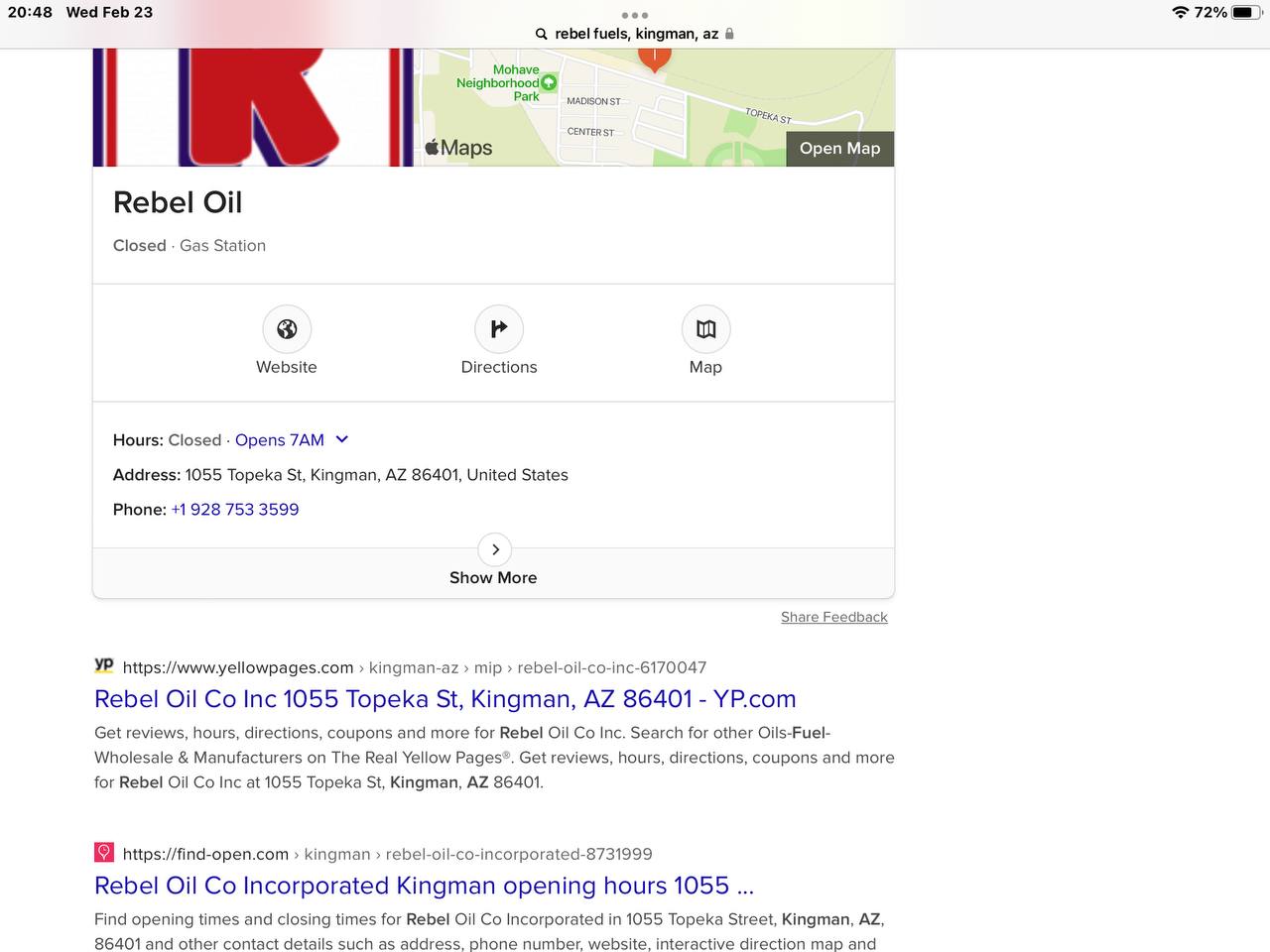Image resolution: width=1270 pixels, height=952 pixels.
Task: Tap the Apple Maps logo on map
Action: (458, 148)
